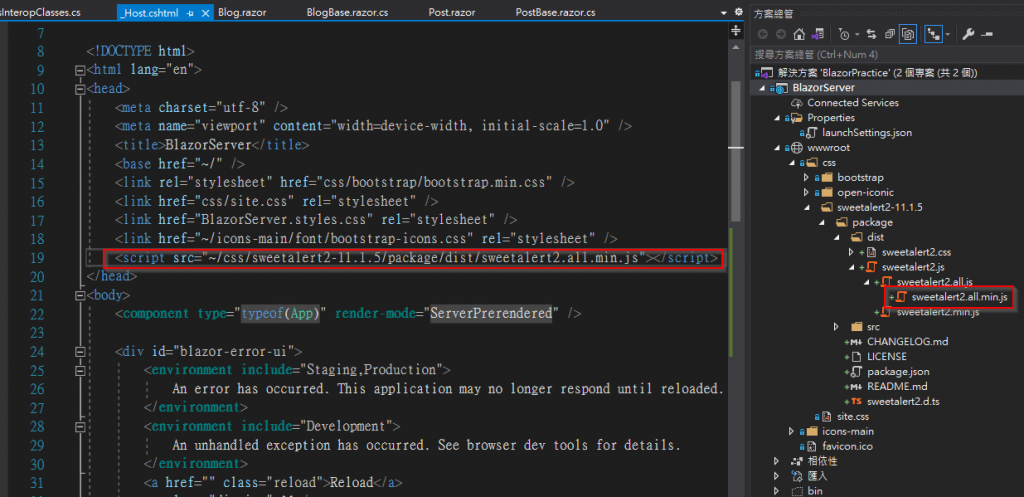Viewport: 1024px width, 497px height.
Task: Click the Back arrow in Solution Explorer toolbar
Action: point(762,34)
